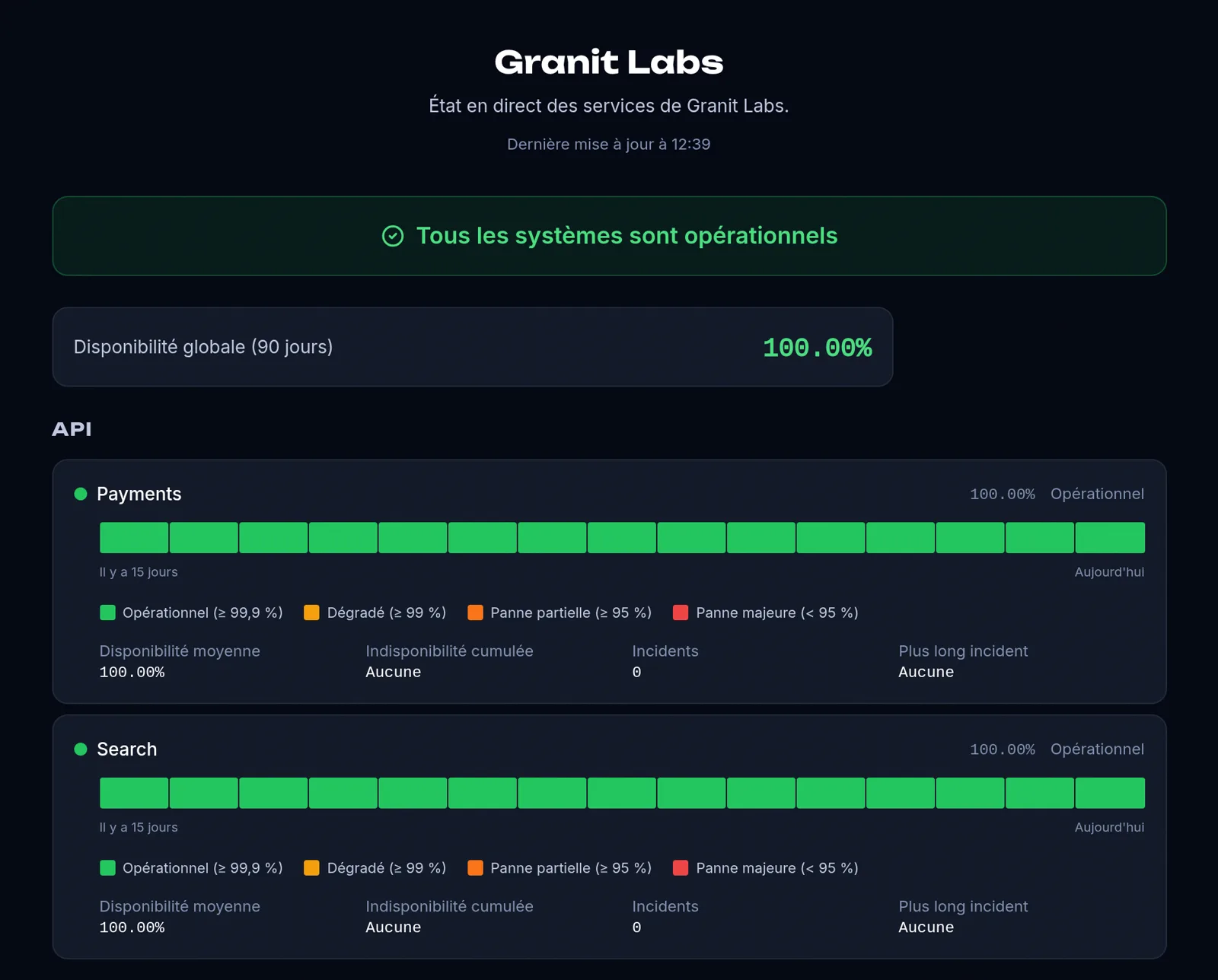The height and width of the screenshot is (980, 1218).
Task: Click the red Panne majeure swatch under Search
Action: tap(681, 868)
